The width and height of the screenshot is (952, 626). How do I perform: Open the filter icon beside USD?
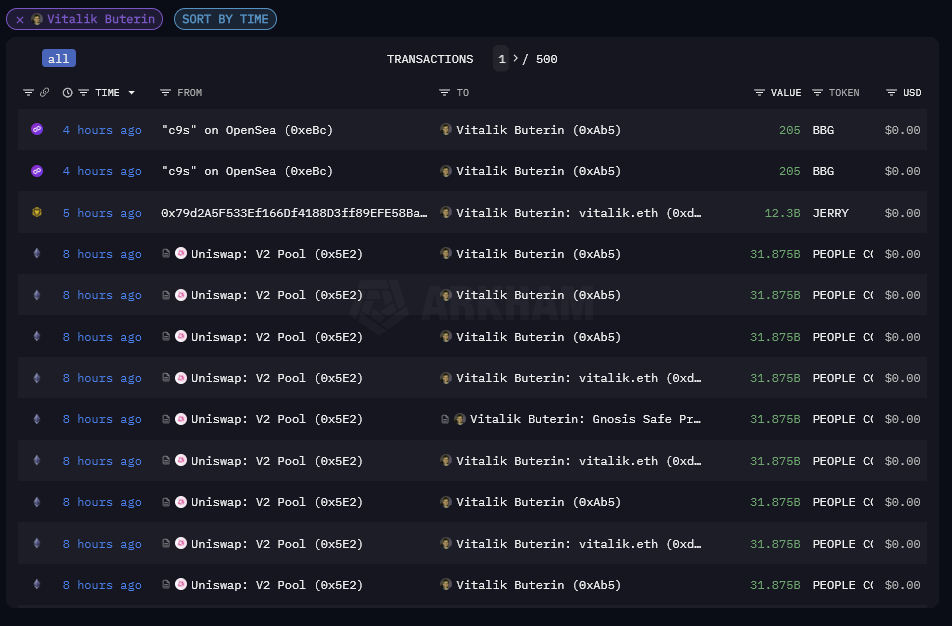pos(891,92)
